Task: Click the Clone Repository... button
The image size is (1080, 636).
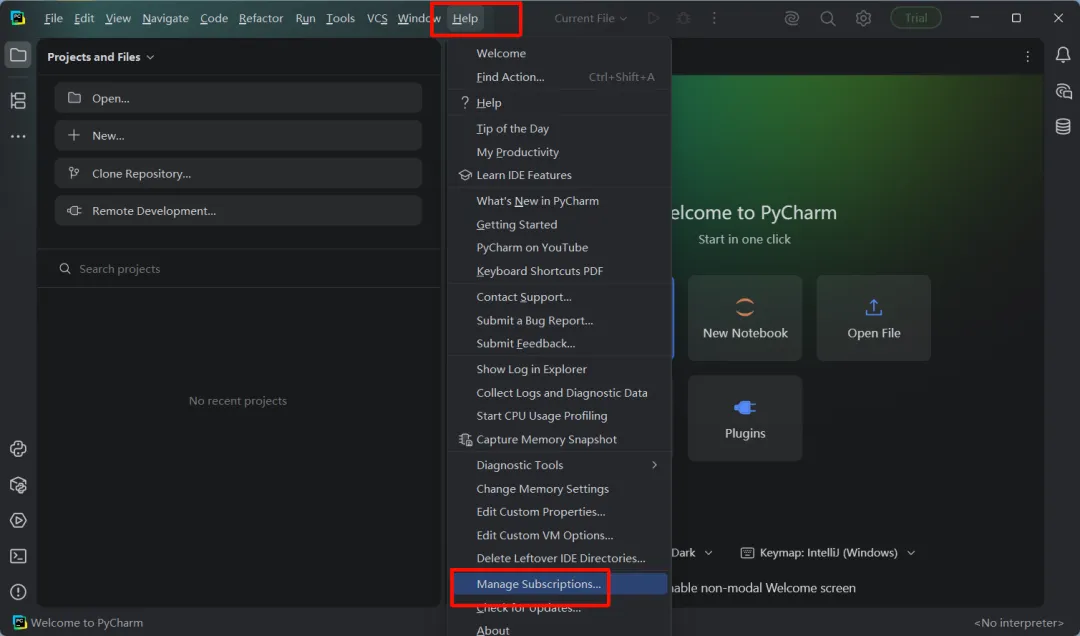Action: point(238,174)
